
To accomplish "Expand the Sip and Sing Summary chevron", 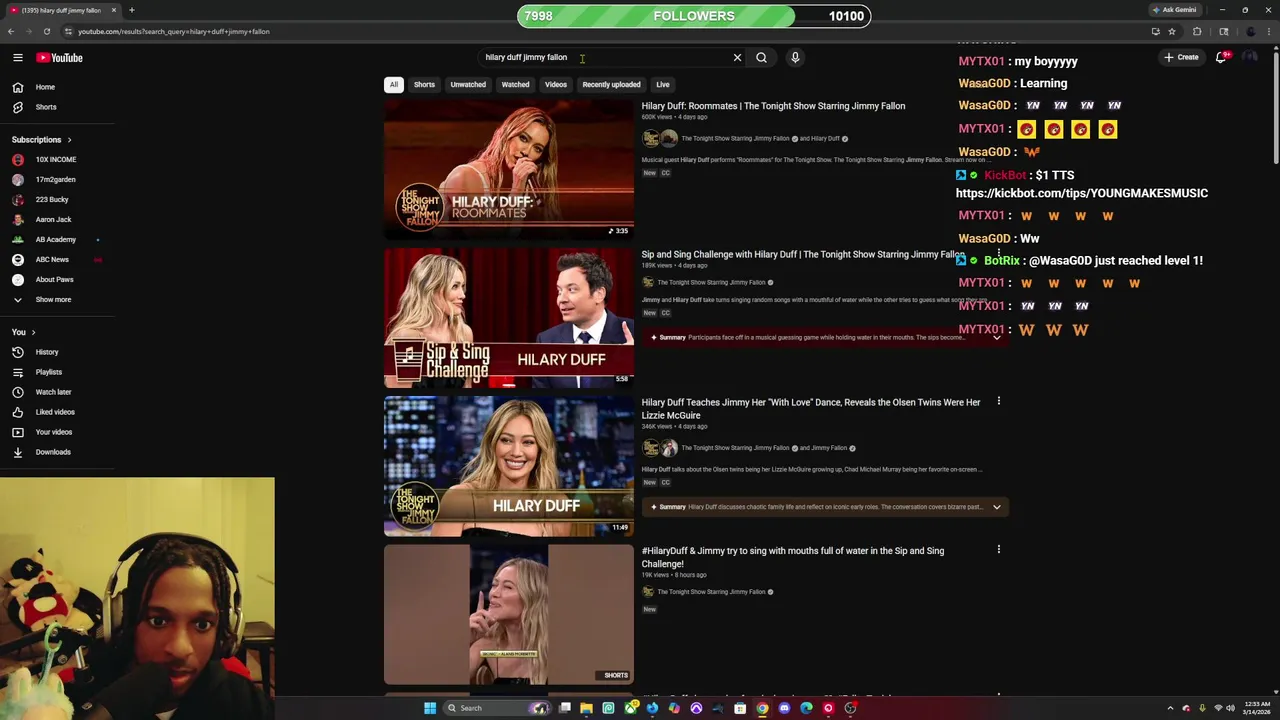I will pyautogui.click(x=997, y=338).
